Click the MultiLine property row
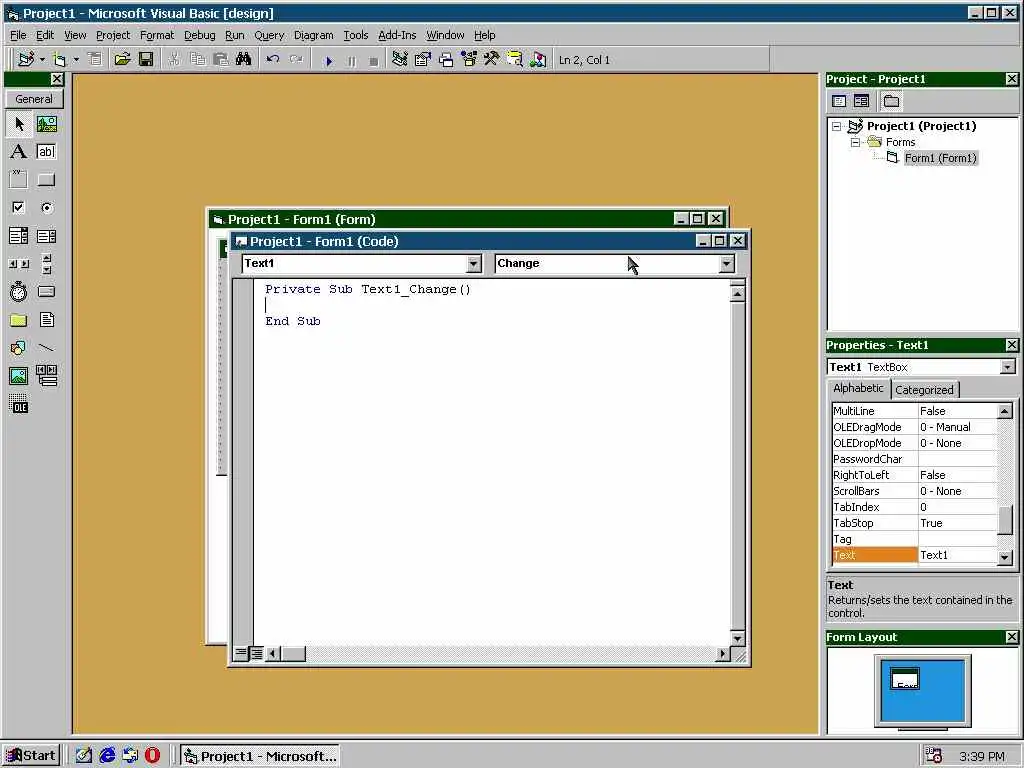Viewport: 1024px width, 768px height. [x=914, y=411]
